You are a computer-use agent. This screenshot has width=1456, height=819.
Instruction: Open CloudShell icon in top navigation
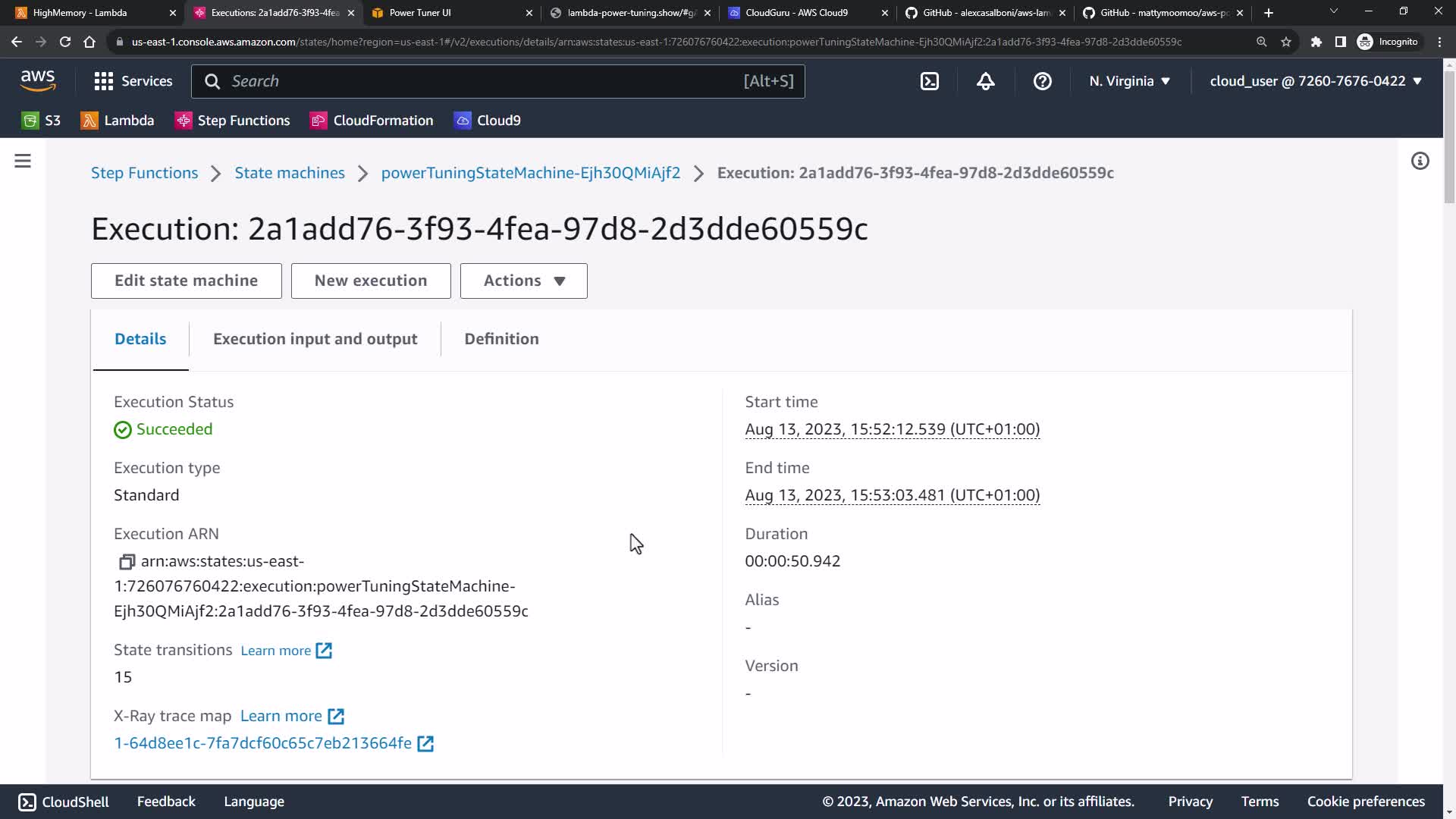[x=930, y=81]
